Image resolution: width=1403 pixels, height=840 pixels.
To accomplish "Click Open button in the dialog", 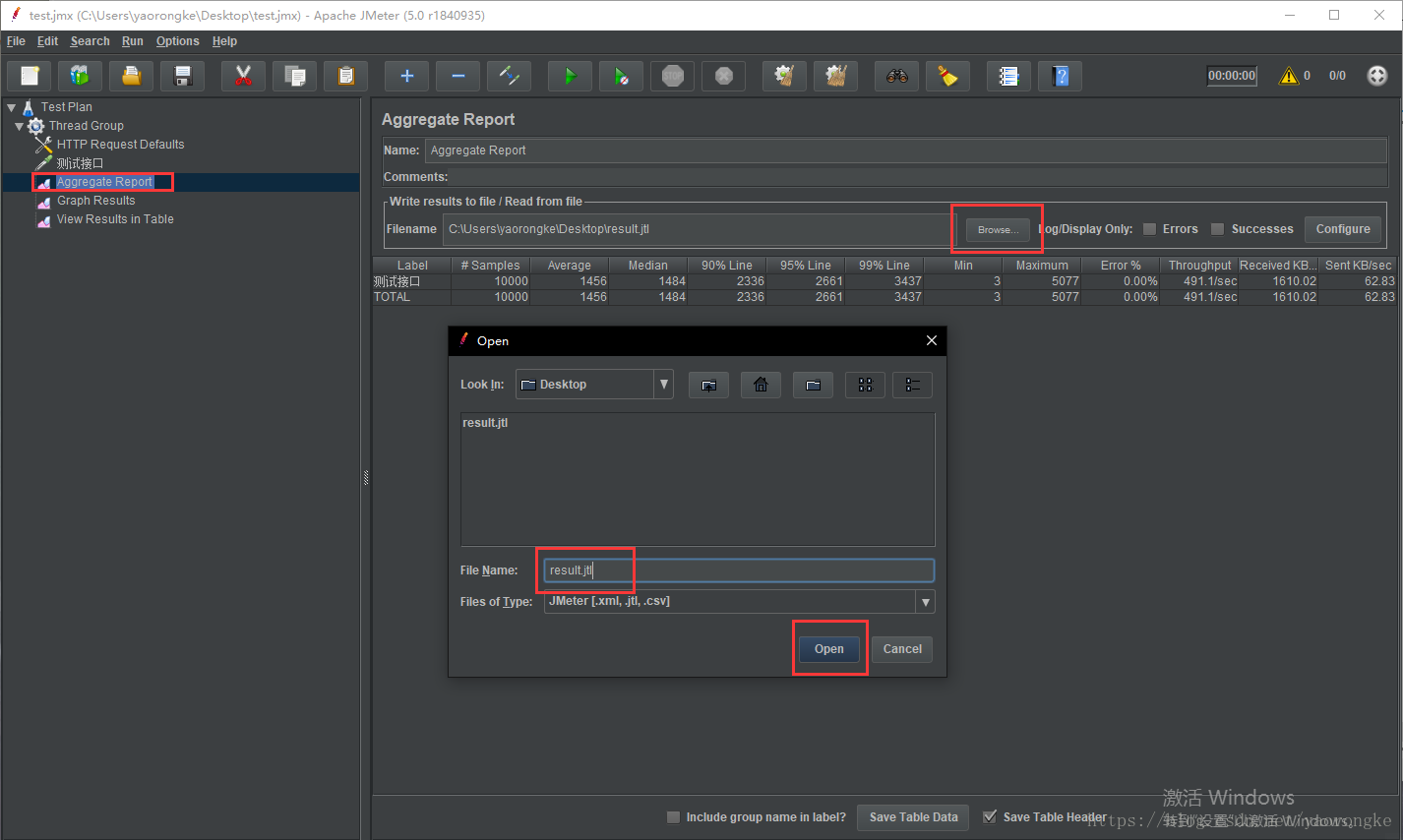I will [x=829, y=649].
